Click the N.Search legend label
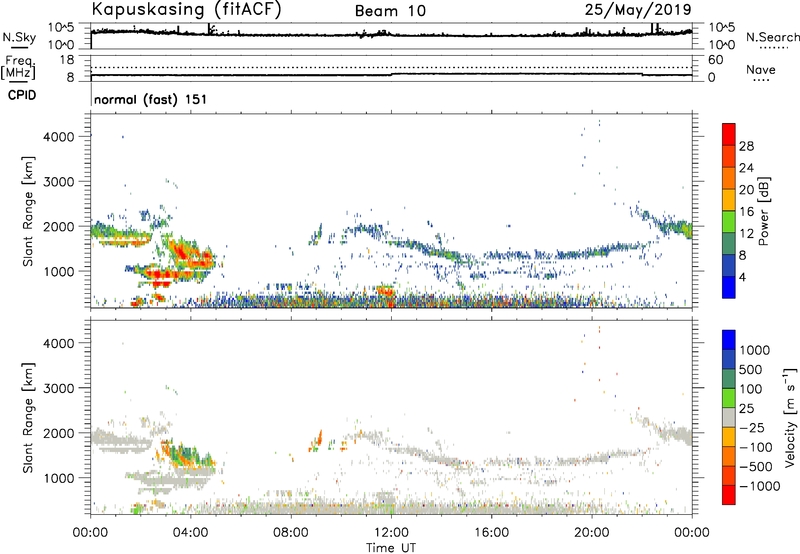The height and width of the screenshot is (554, 800). point(772,37)
